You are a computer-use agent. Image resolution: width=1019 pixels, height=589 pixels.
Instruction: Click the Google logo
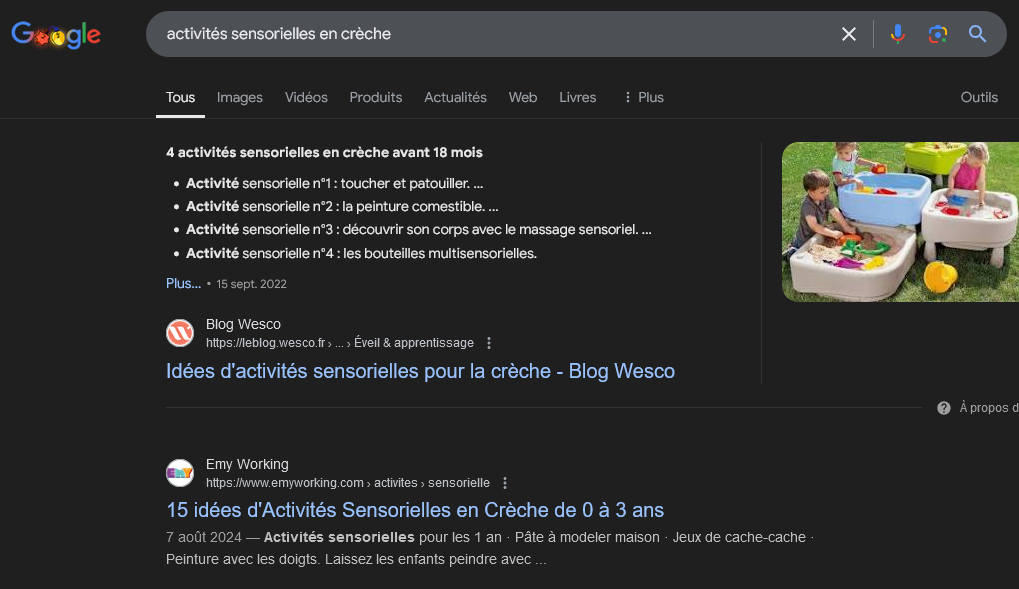tap(56, 34)
